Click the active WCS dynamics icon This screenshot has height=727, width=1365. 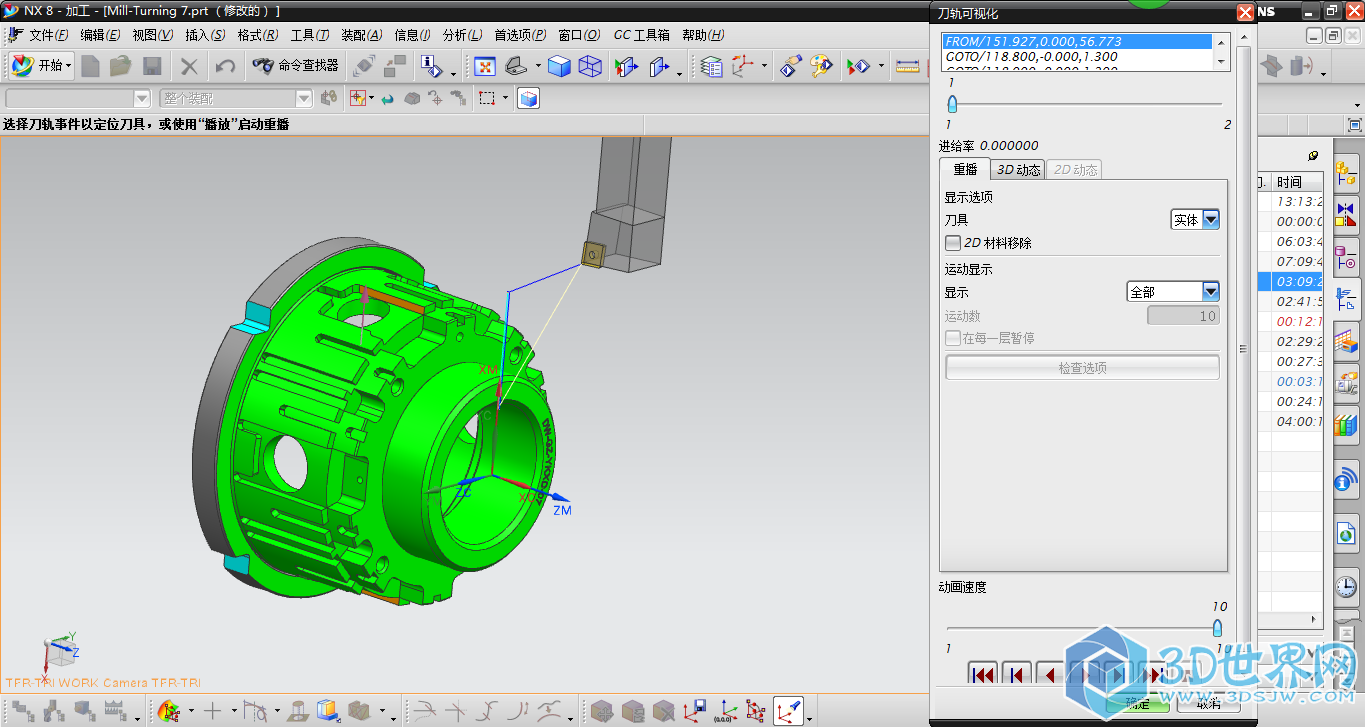[x=787, y=711]
